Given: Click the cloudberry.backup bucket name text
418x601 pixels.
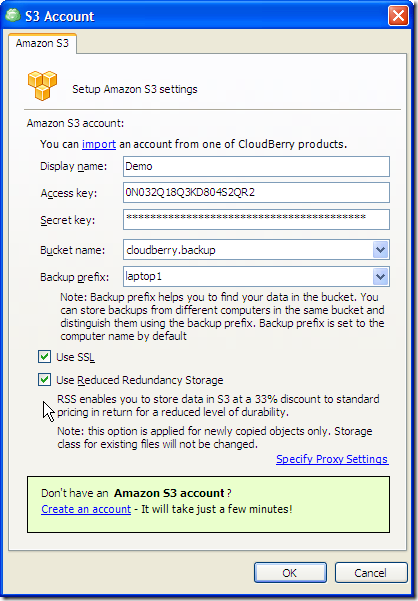Looking at the screenshot, I should [x=171, y=250].
